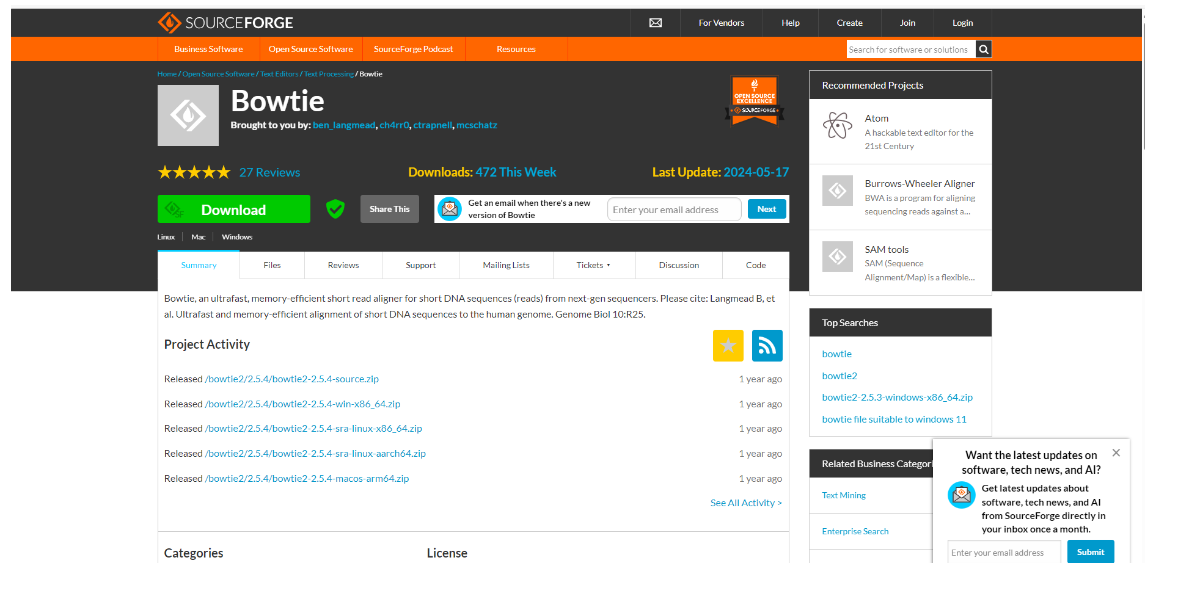Click the Atom project icon

pyautogui.click(x=837, y=125)
